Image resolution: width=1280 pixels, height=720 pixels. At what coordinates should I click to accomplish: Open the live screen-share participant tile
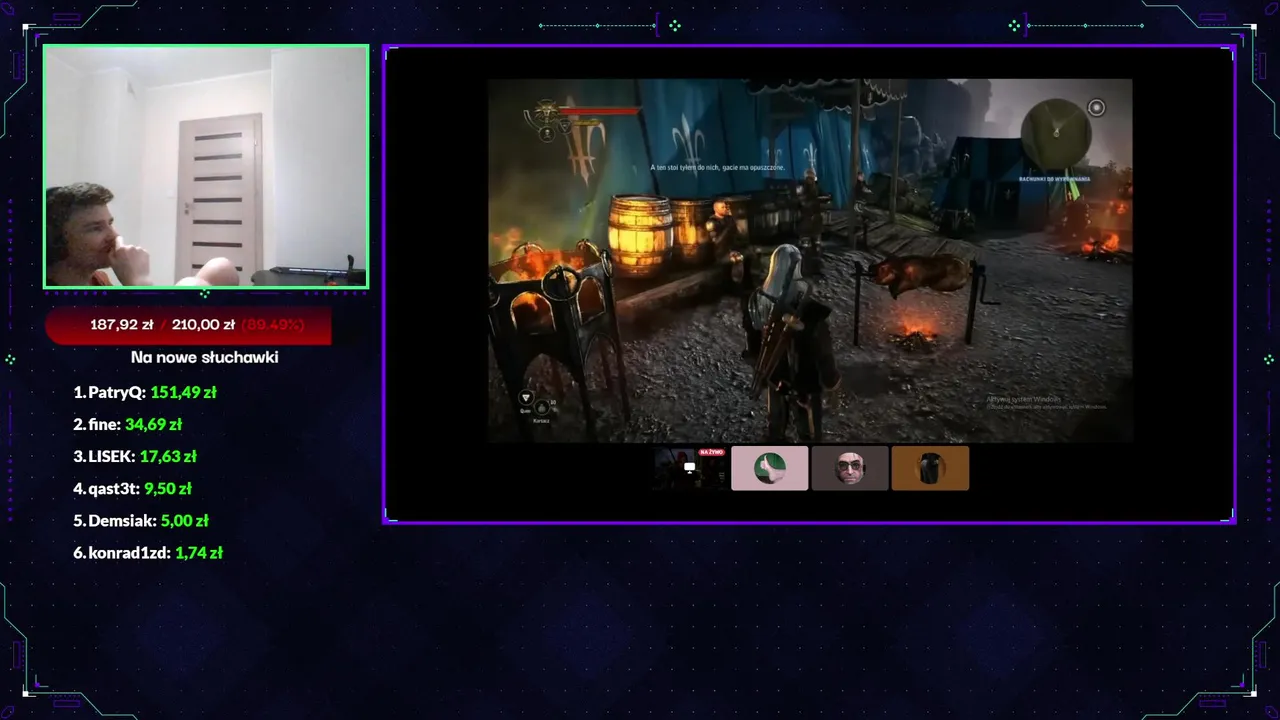[x=690, y=468]
